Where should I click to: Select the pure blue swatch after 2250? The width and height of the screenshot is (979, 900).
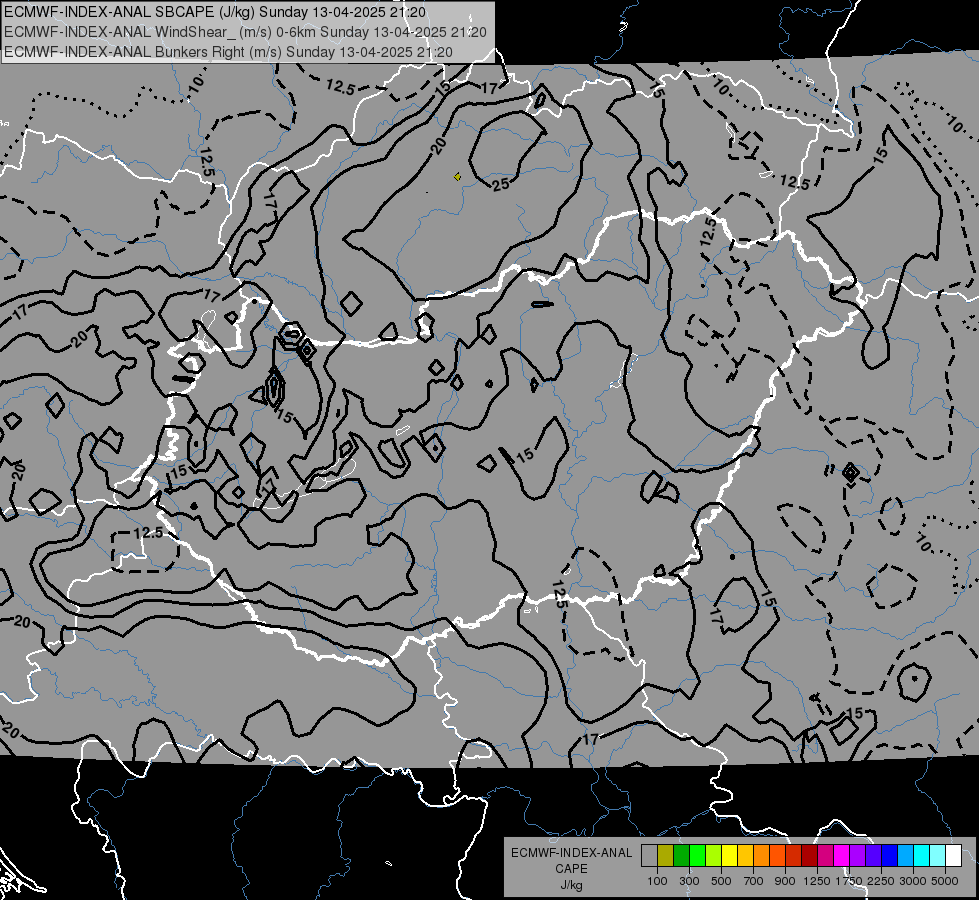point(890,855)
